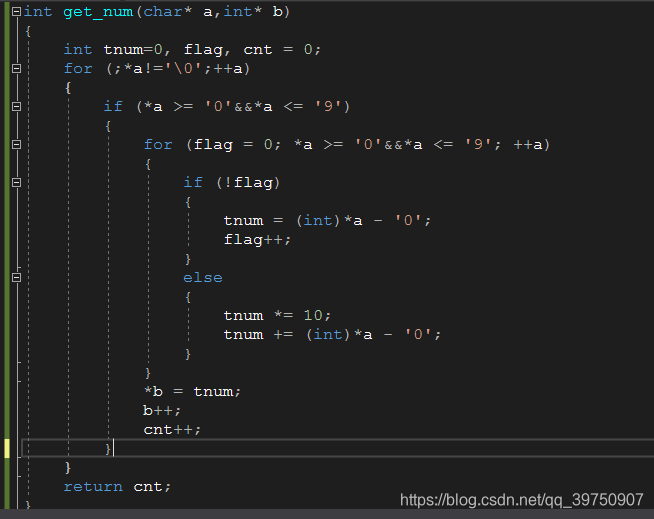Click the tnum *= 10; statement
Viewport: 654px width, 519px height.
[x=277, y=315]
